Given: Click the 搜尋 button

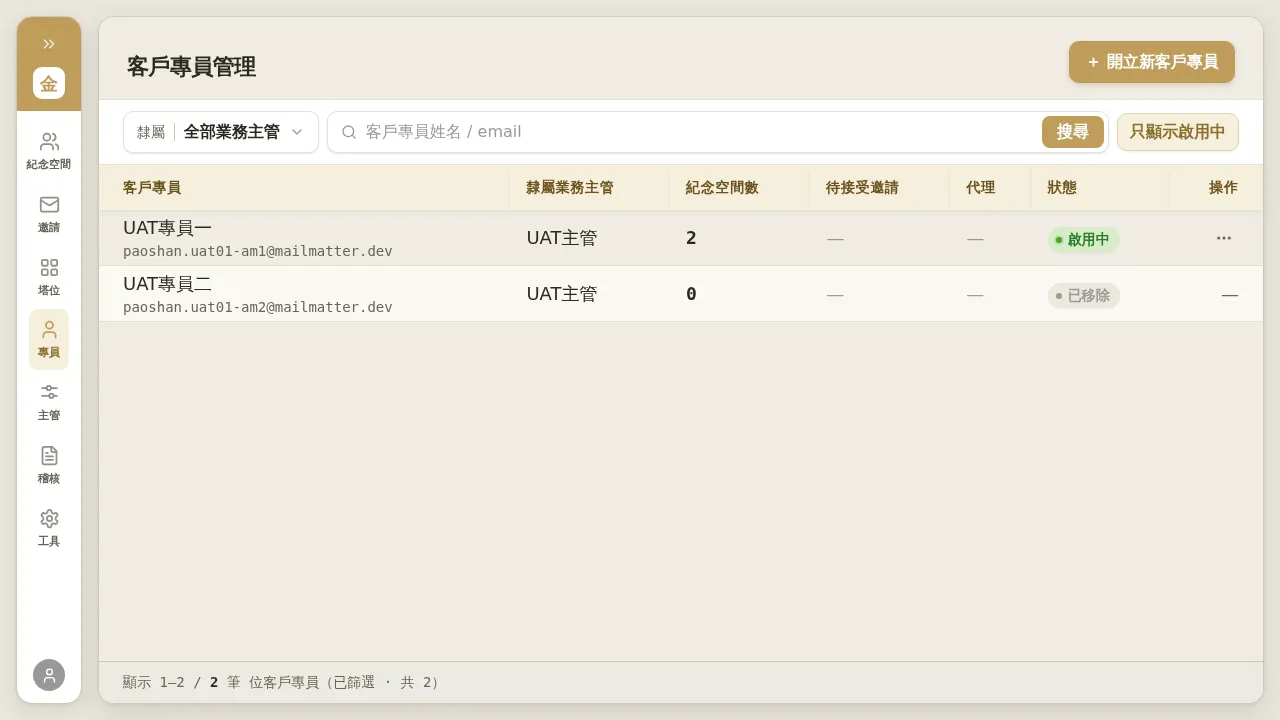Looking at the screenshot, I should pyautogui.click(x=1073, y=132).
